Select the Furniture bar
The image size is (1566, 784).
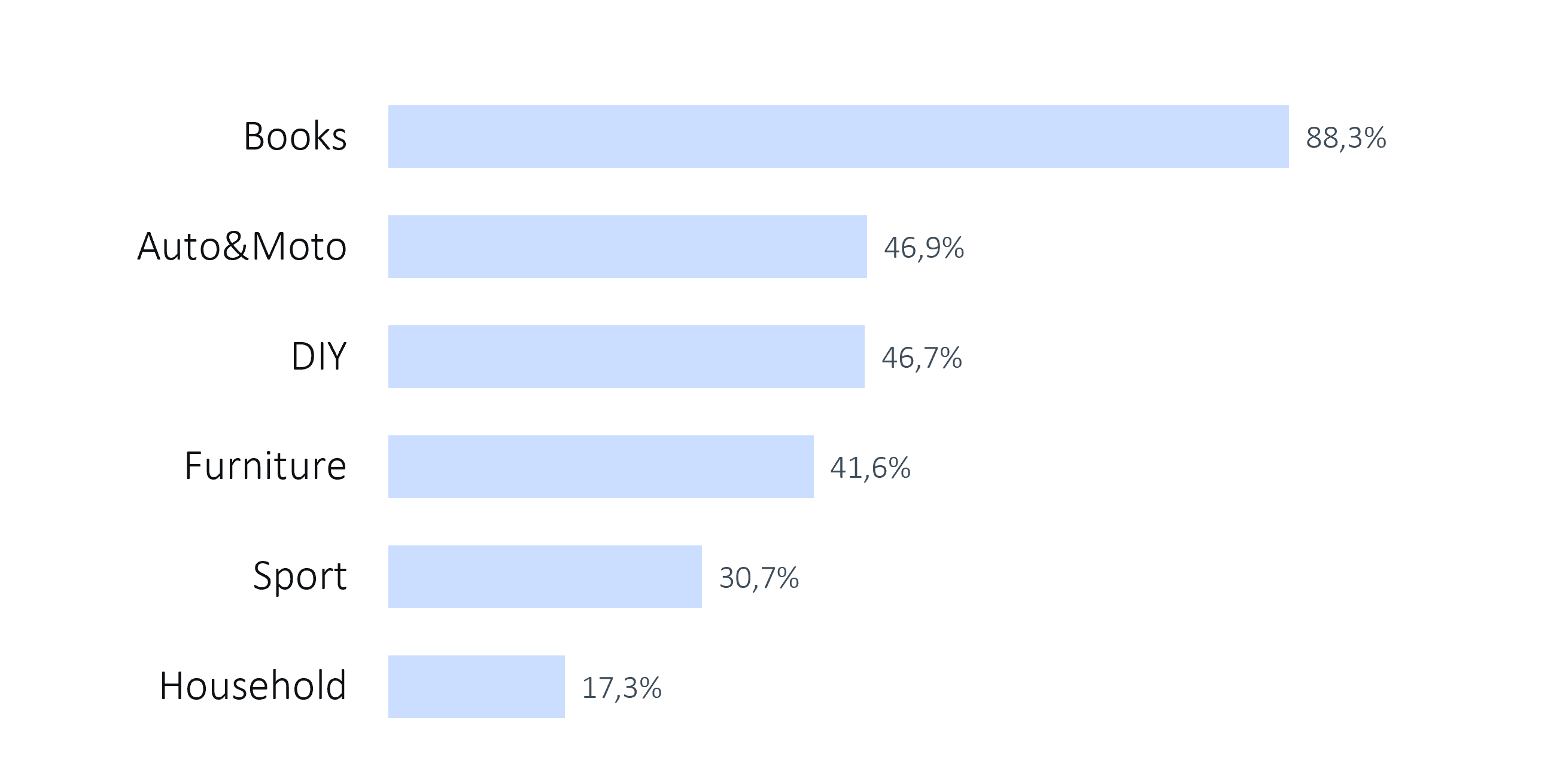coord(601,467)
